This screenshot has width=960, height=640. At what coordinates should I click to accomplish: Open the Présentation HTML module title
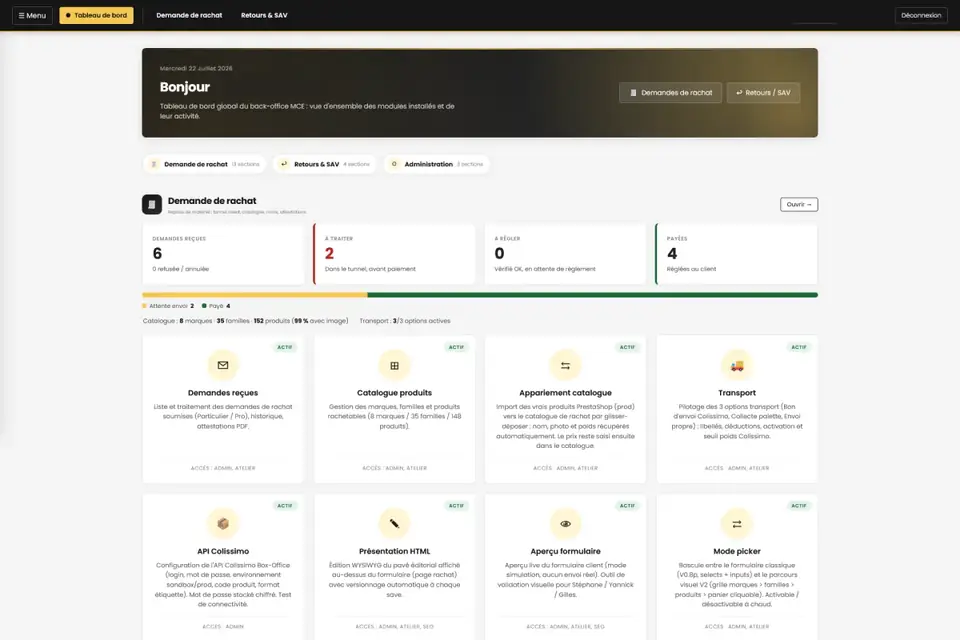click(394, 551)
